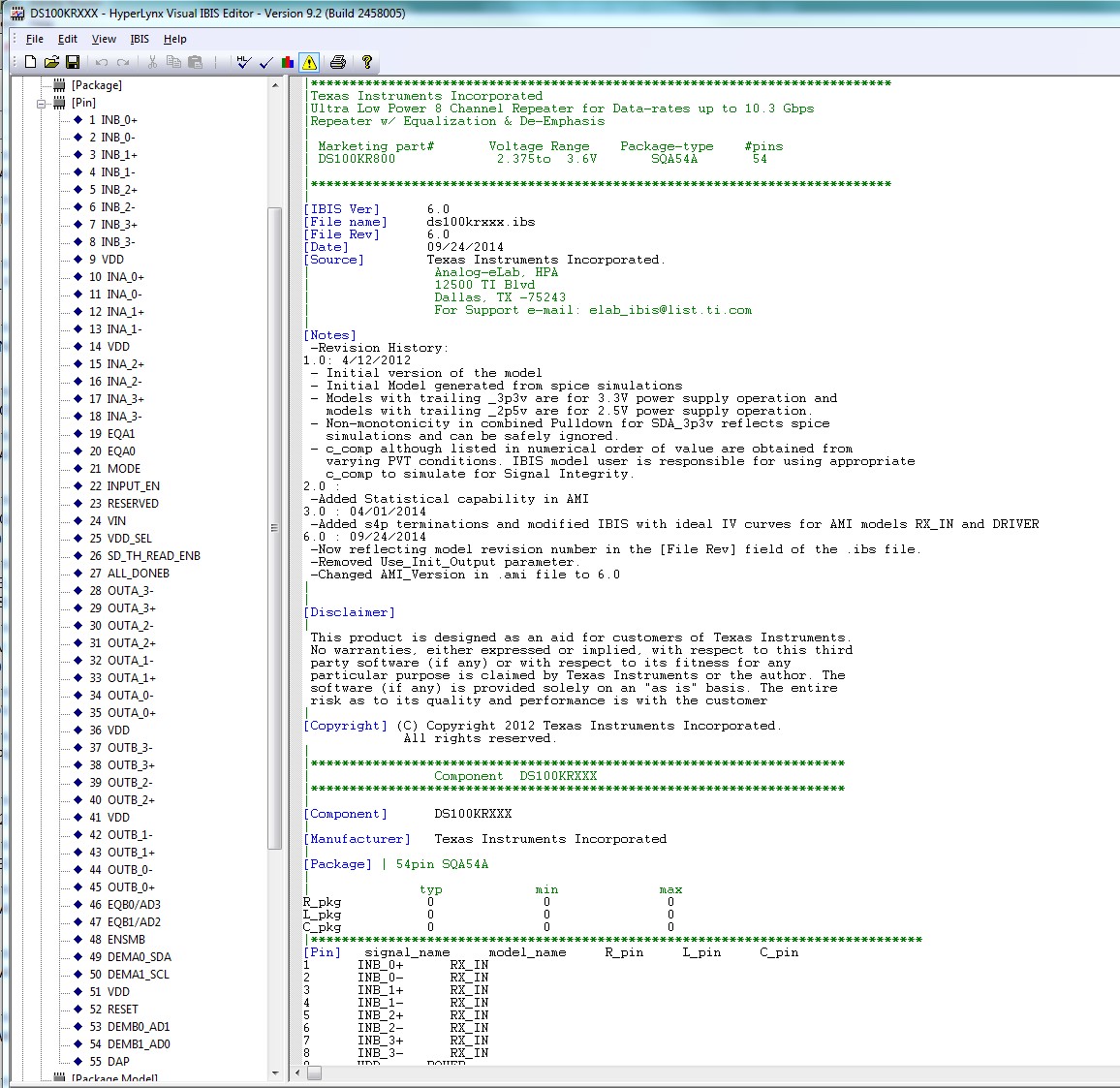The image size is (1120, 1088).
Task: Click the [Package] tree node icon
Action: [59, 85]
